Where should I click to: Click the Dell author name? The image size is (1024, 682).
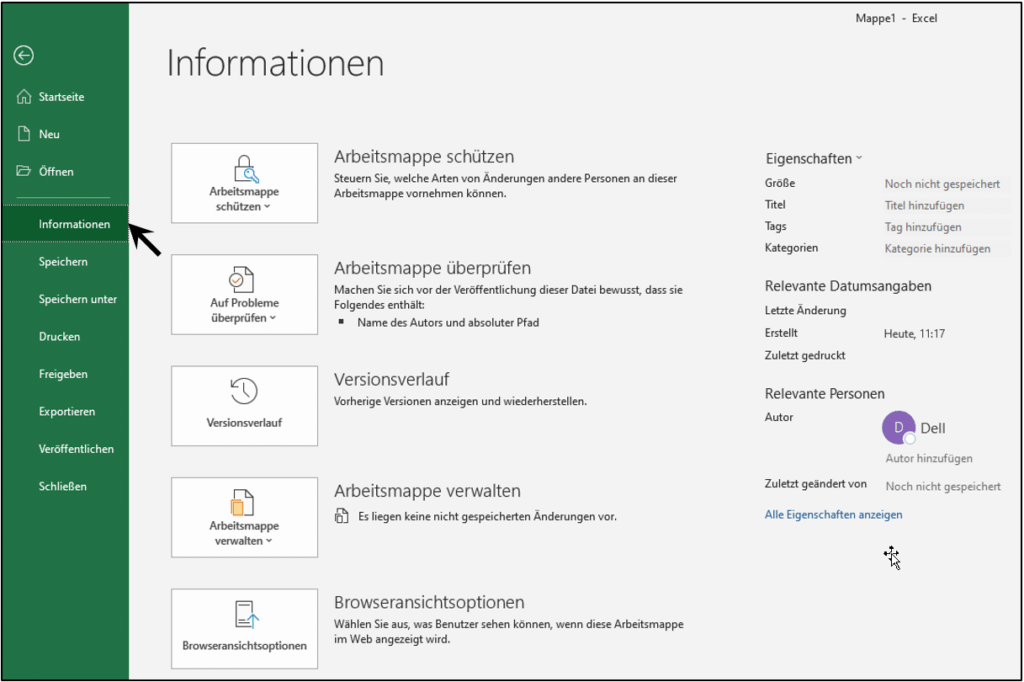933,428
